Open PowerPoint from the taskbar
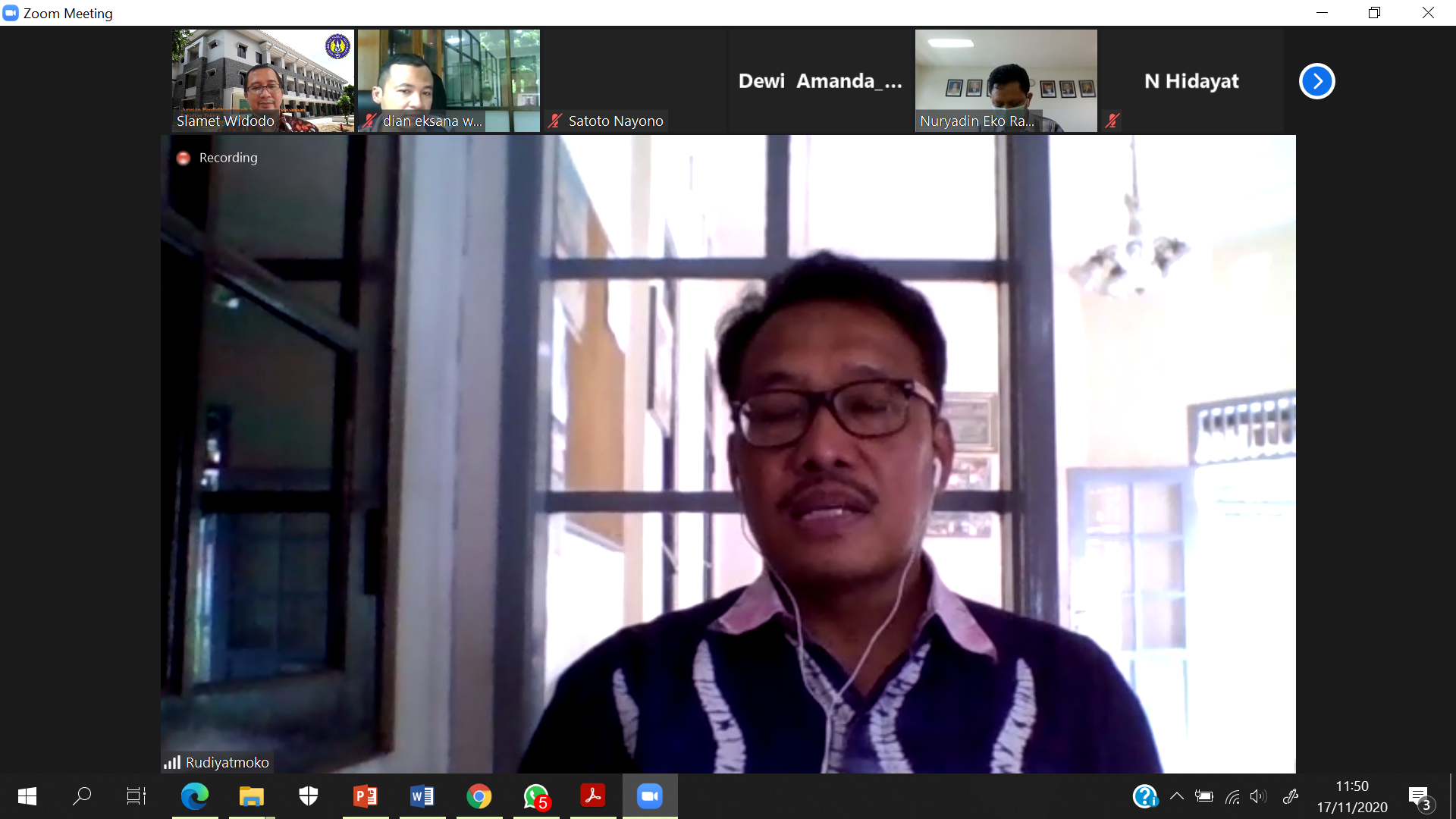The width and height of the screenshot is (1456, 819). (366, 796)
